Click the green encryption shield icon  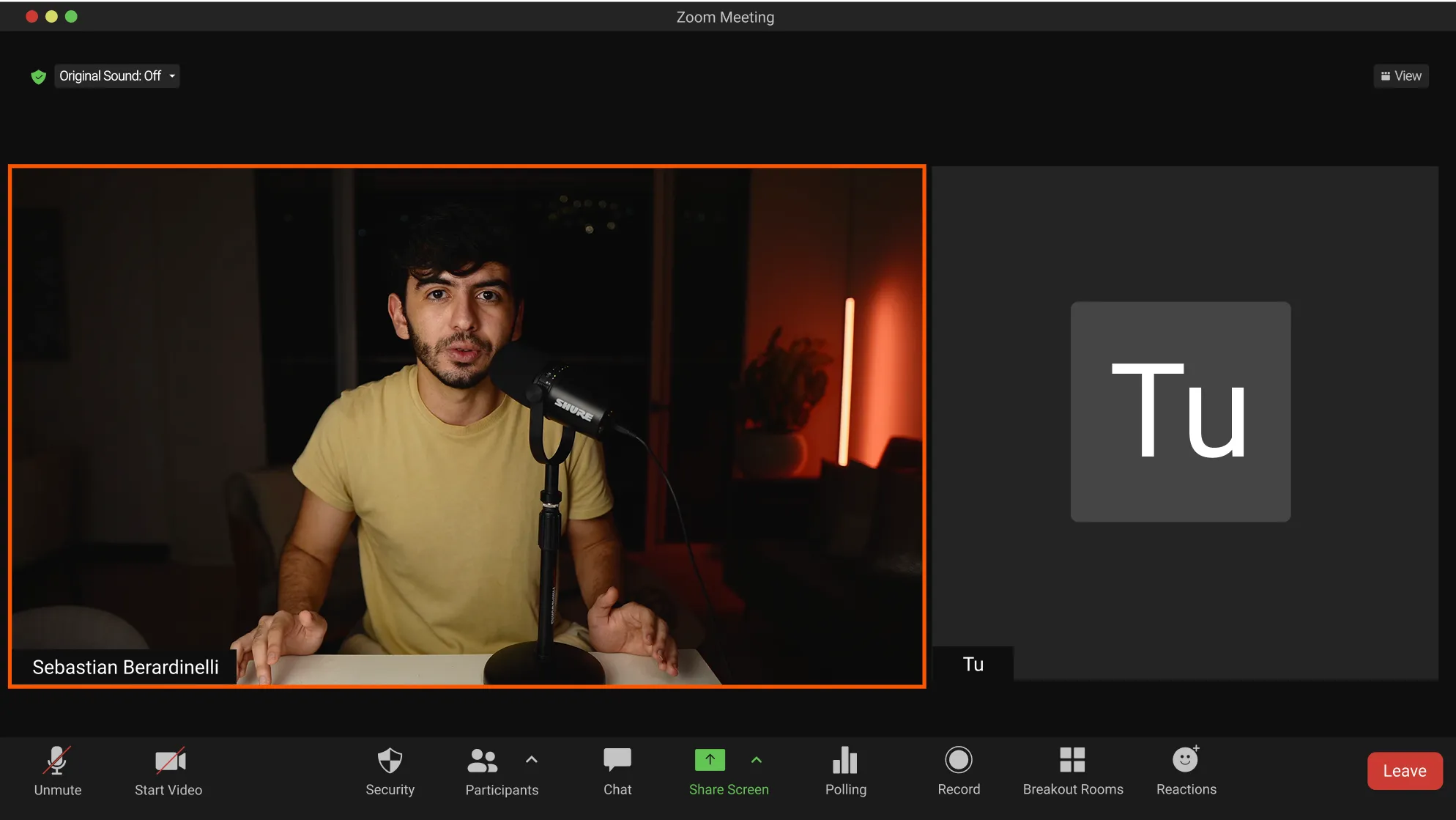click(x=39, y=76)
